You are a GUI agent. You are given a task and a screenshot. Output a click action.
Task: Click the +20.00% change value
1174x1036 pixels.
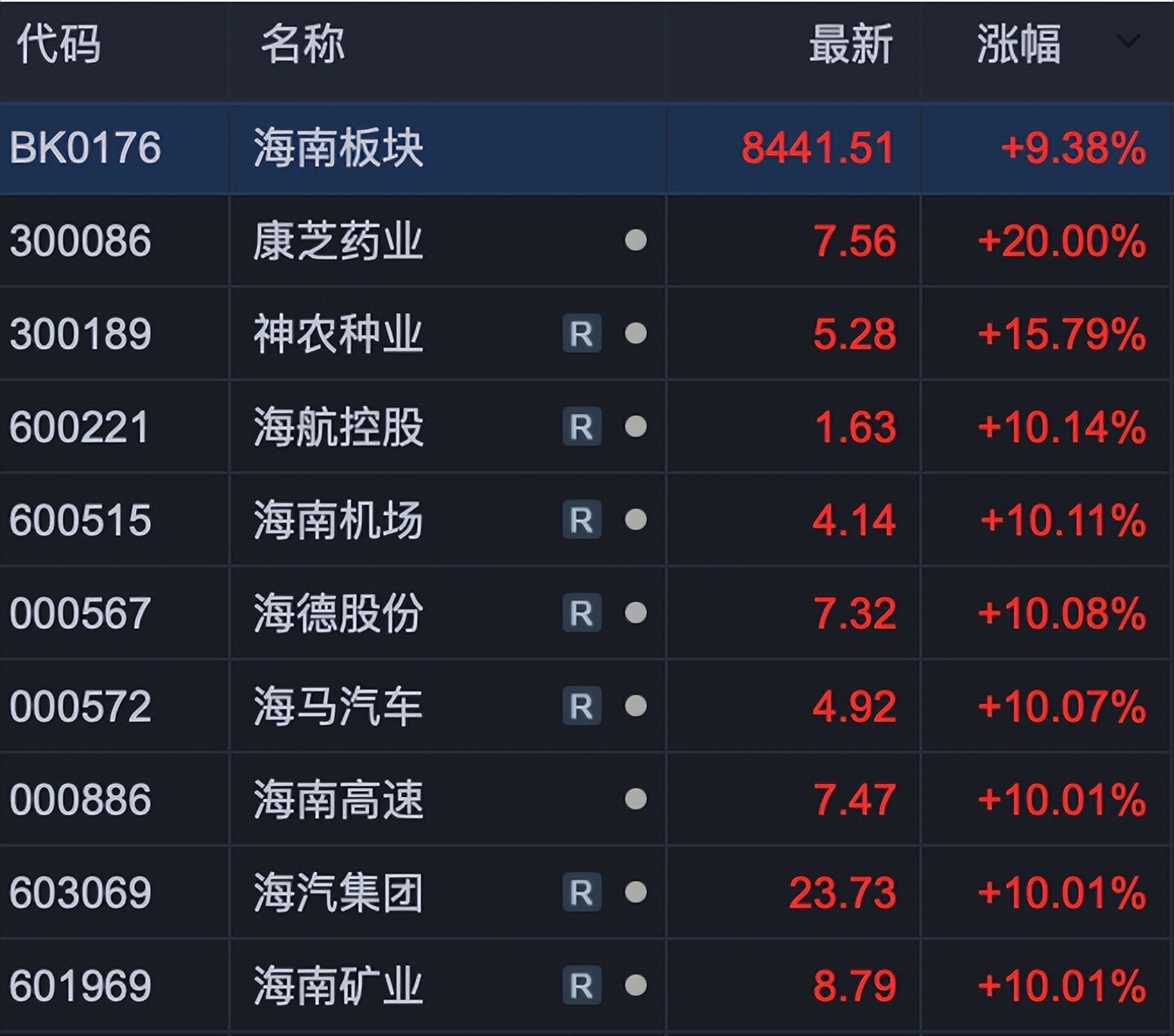[1062, 241]
